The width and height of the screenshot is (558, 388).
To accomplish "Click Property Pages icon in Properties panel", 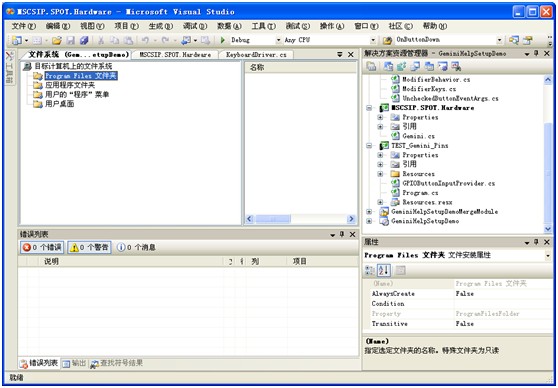I will click(400, 271).
